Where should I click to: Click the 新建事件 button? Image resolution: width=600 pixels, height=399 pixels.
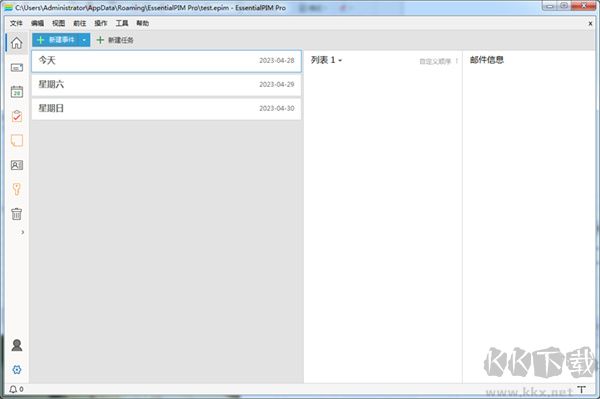(56, 40)
